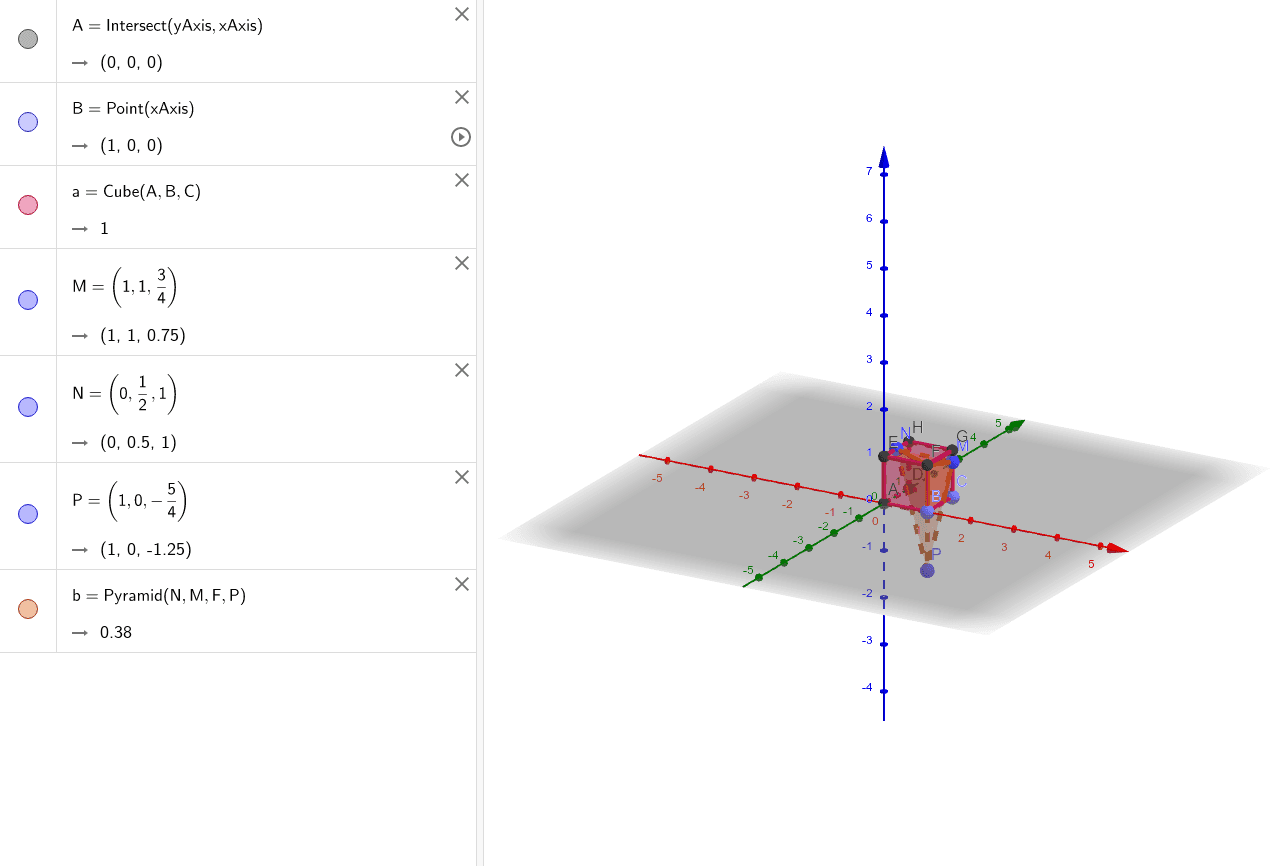Toggle visibility of point M
1286x868 pixels.
click(x=27, y=299)
